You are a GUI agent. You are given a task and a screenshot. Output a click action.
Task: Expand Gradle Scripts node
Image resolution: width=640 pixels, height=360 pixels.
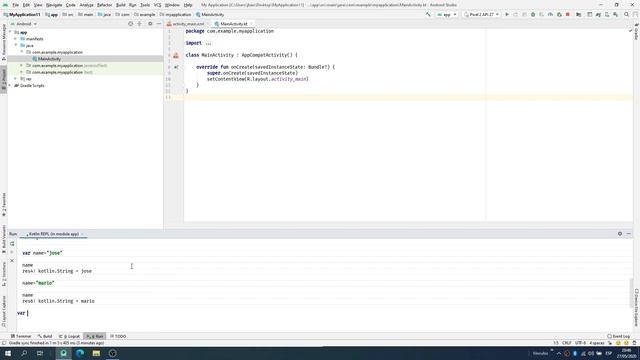tap(10, 85)
